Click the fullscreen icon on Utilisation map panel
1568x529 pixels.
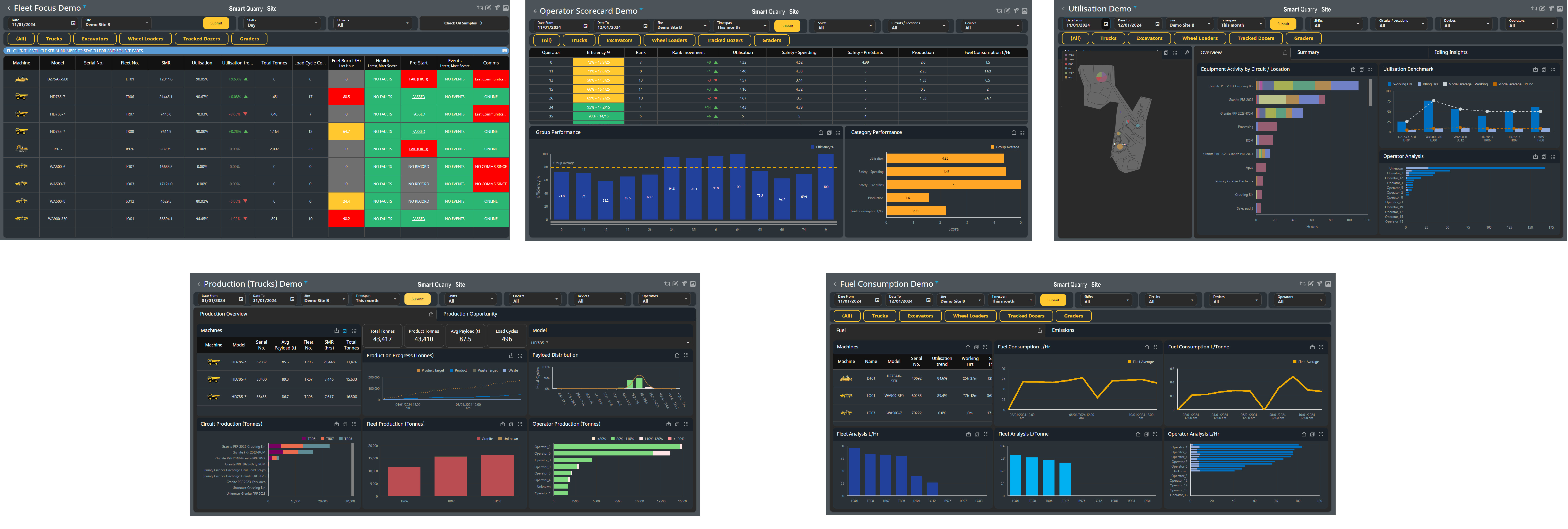[1175, 53]
